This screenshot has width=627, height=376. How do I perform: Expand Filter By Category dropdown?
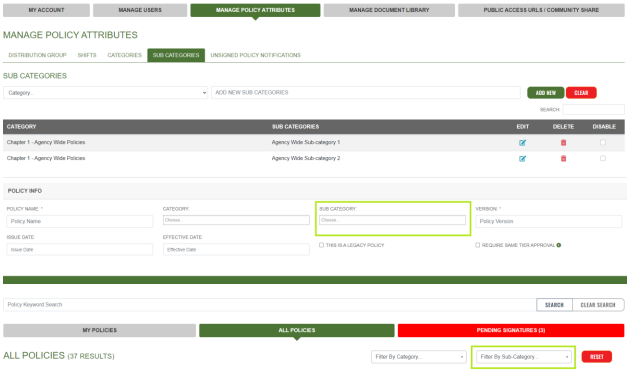point(419,357)
